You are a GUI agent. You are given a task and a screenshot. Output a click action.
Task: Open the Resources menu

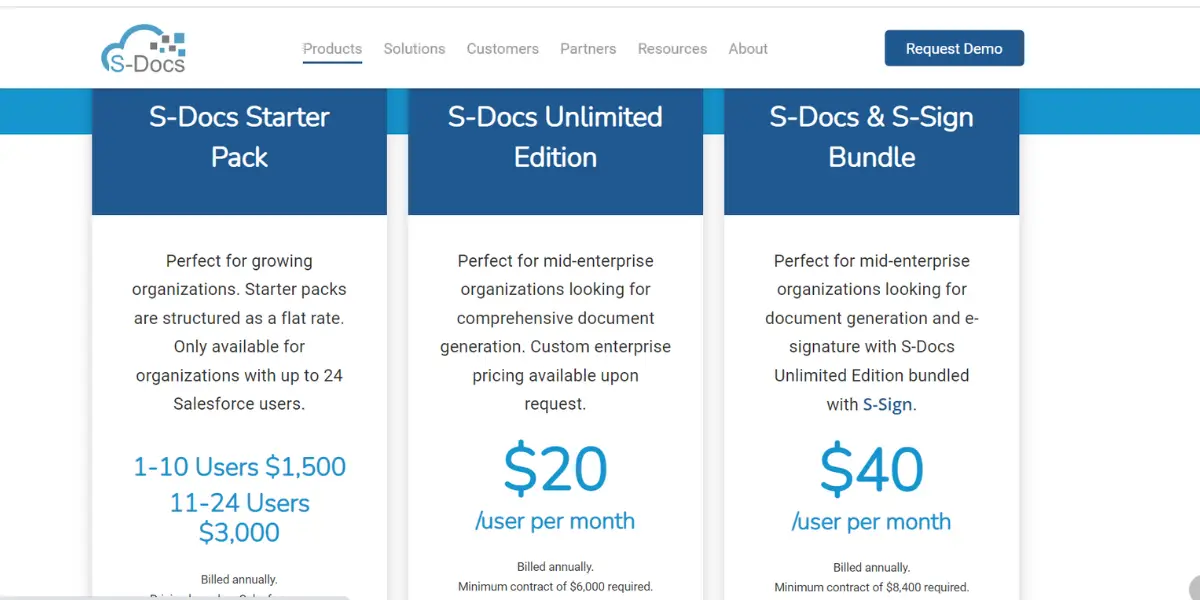click(x=672, y=48)
